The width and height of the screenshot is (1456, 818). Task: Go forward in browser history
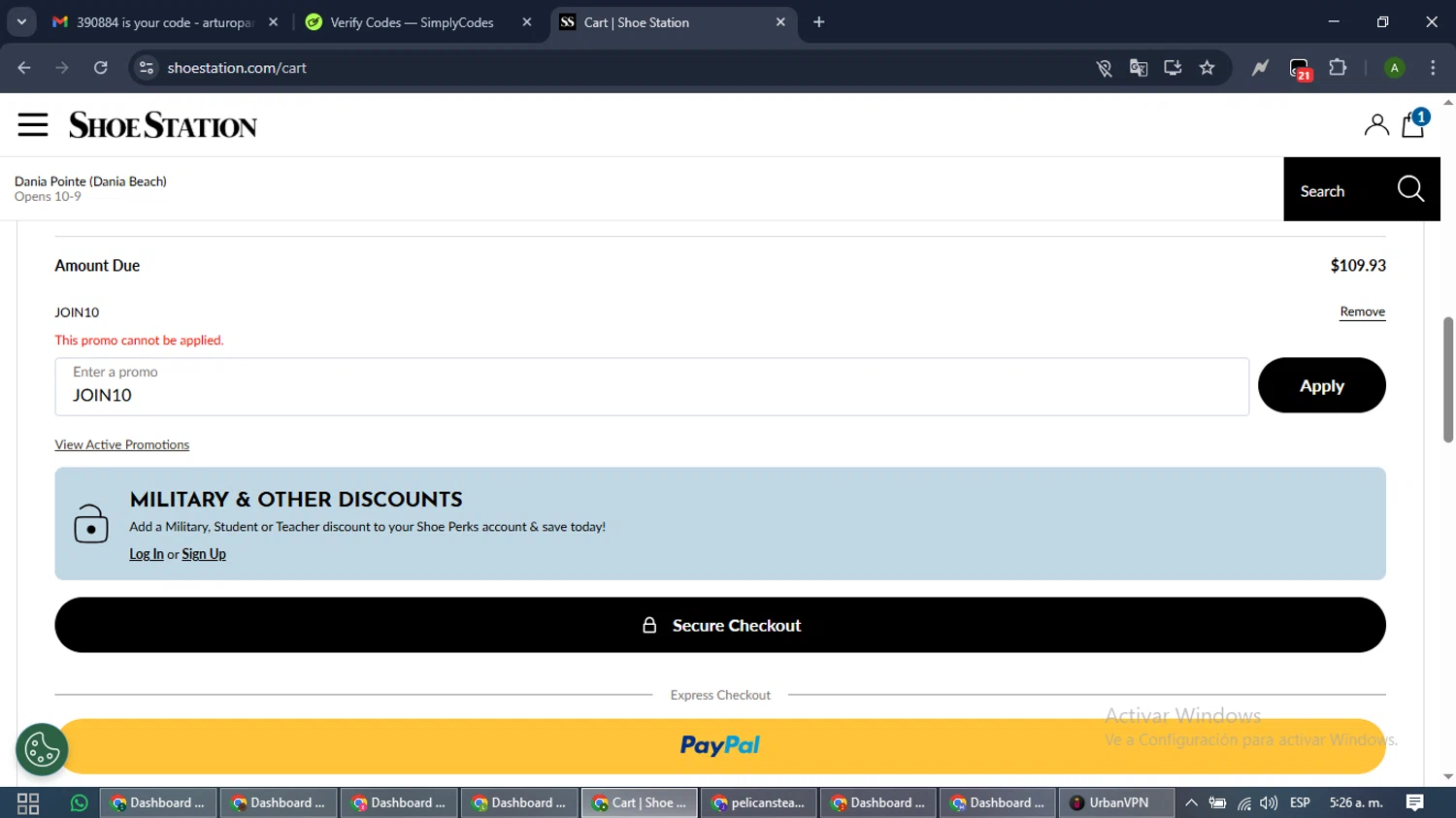click(x=62, y=68)
